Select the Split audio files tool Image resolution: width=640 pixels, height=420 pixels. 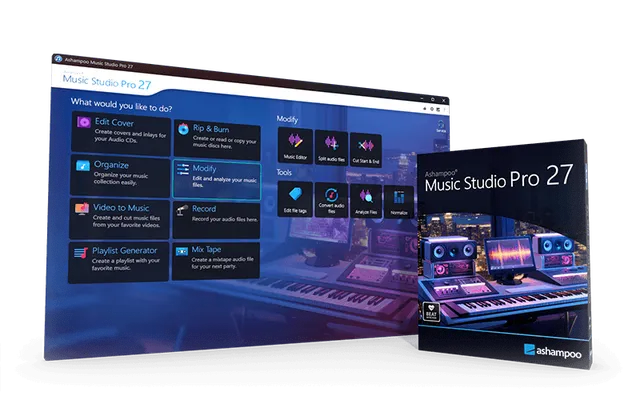click(331, 148)
